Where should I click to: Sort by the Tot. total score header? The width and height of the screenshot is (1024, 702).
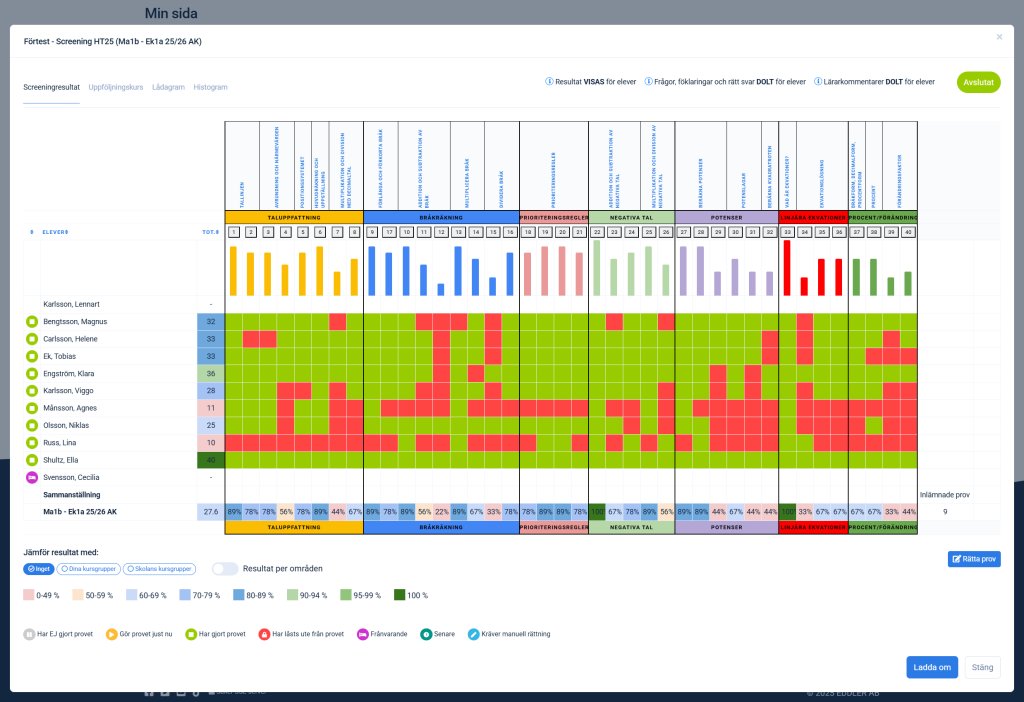pyautogui.click(x=210, y=232)
